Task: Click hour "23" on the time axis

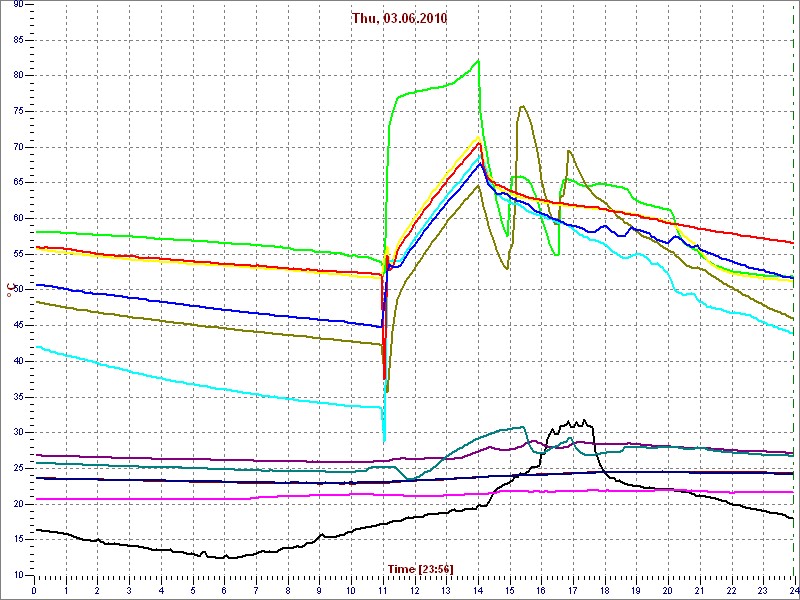Action: coord(762,591)
